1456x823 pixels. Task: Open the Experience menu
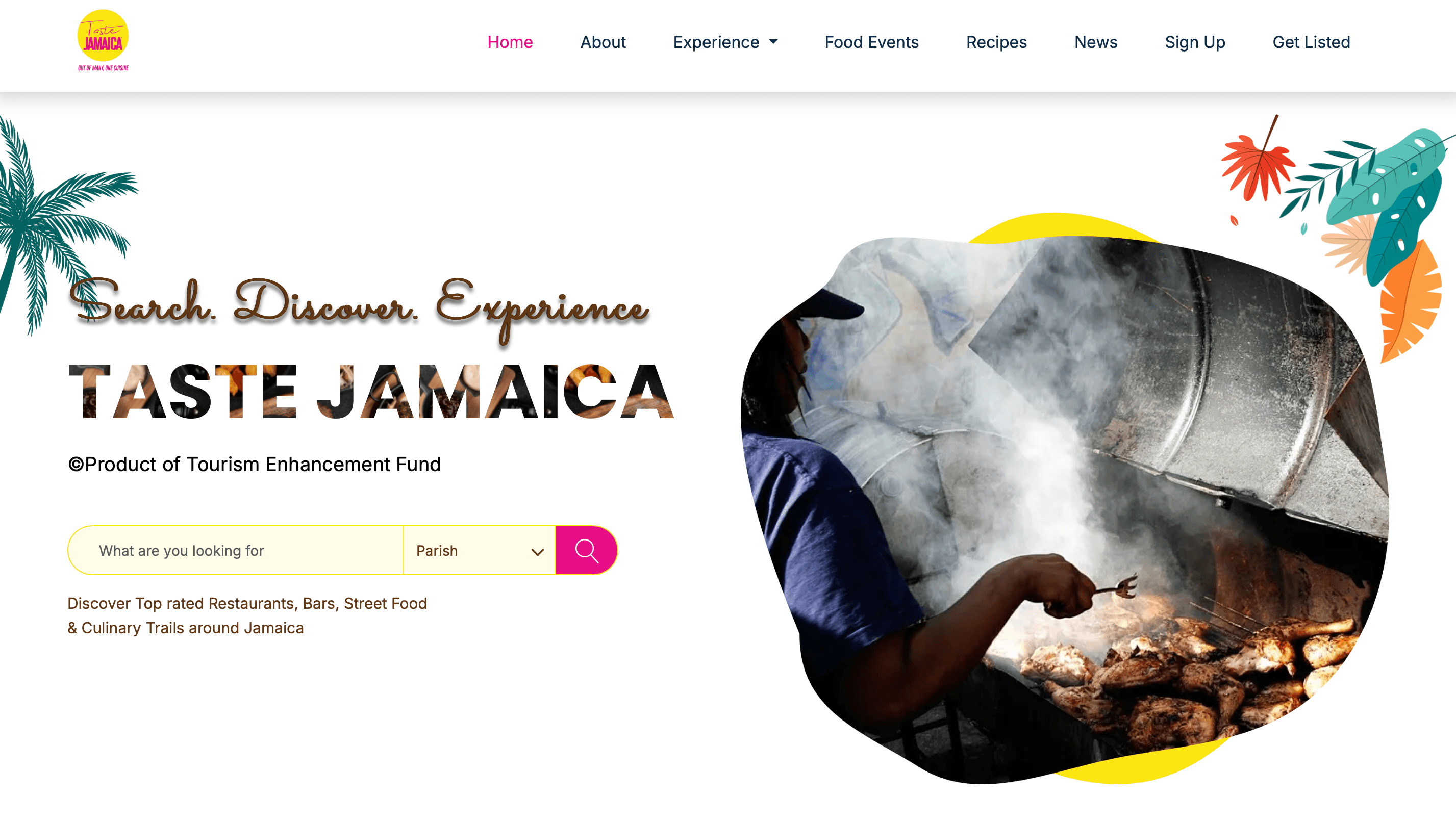725,42
